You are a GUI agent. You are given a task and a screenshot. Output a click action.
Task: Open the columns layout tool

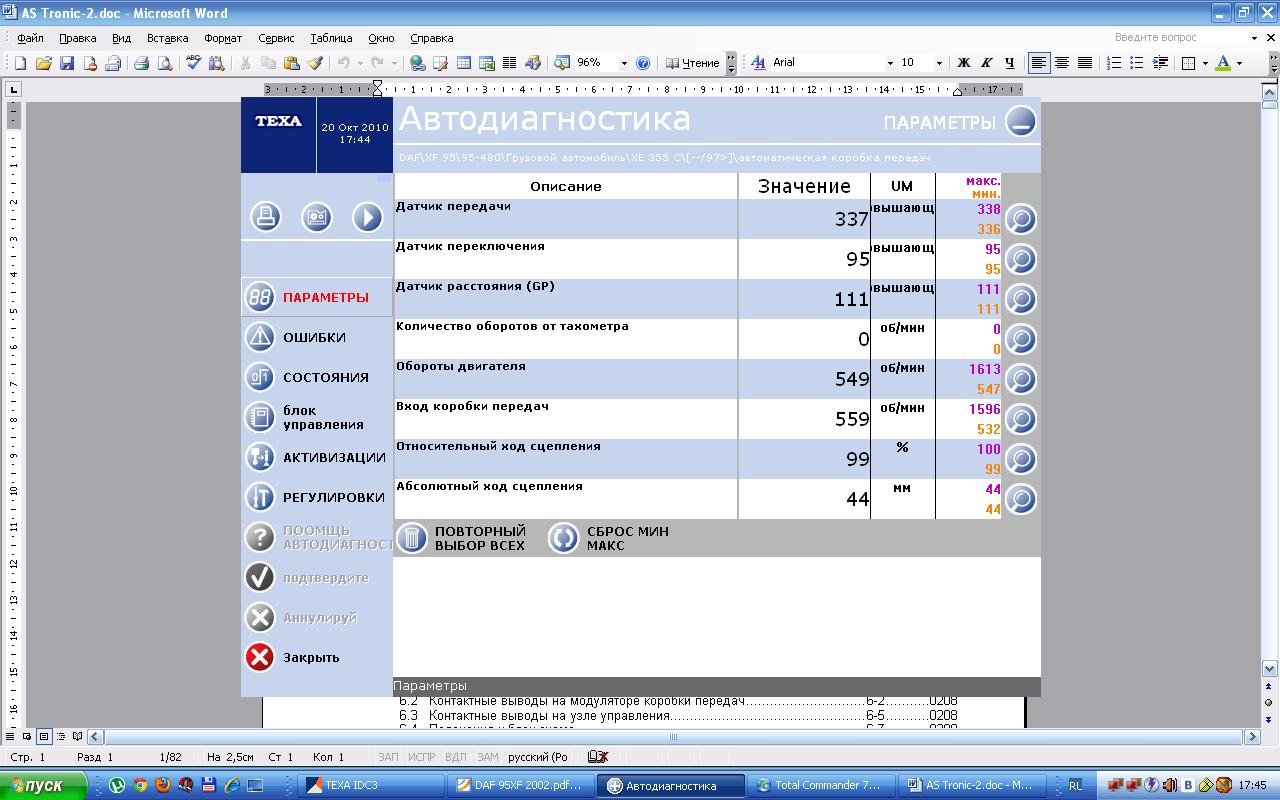tap(509, 63)
